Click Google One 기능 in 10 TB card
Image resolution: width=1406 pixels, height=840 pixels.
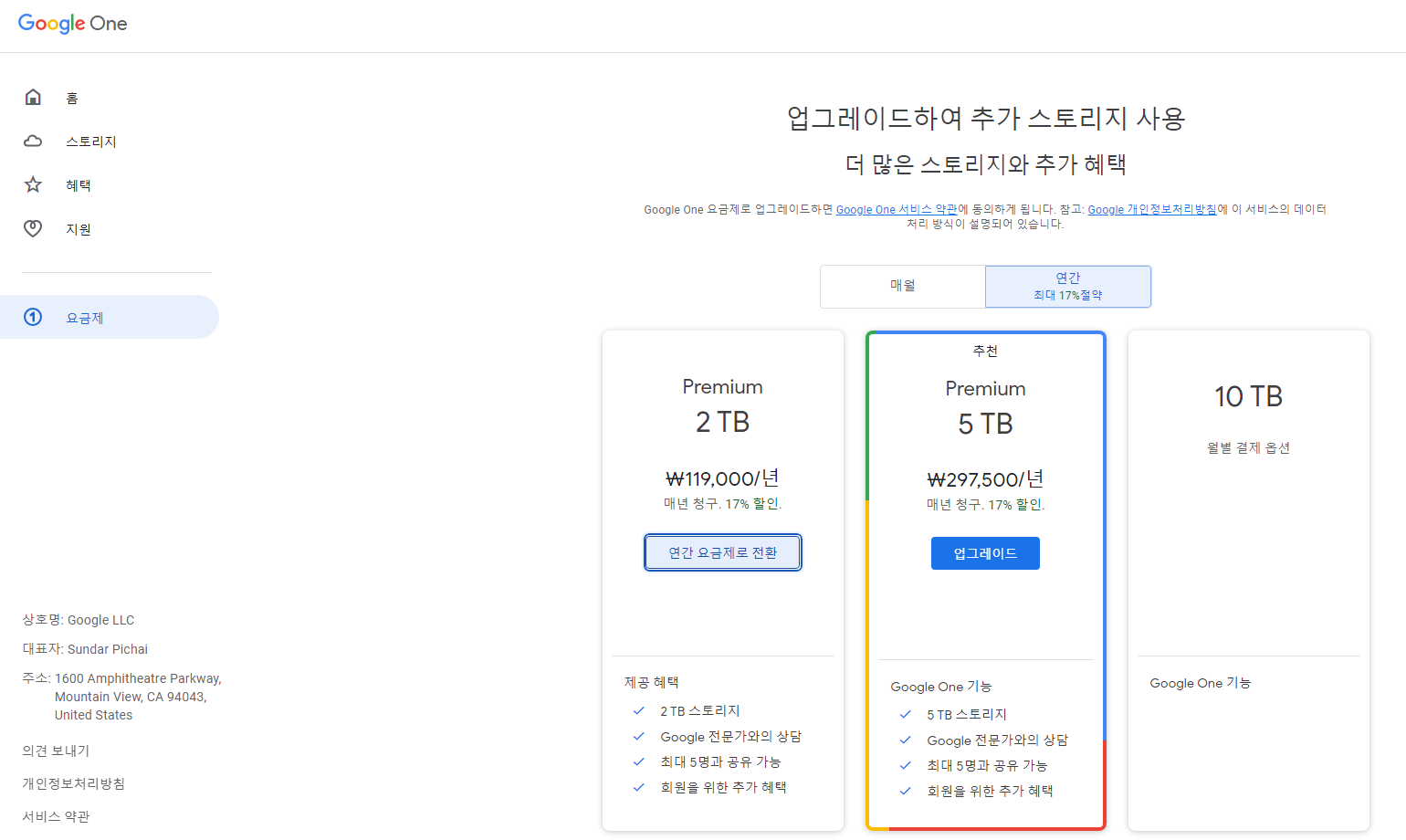point(1201,683)
